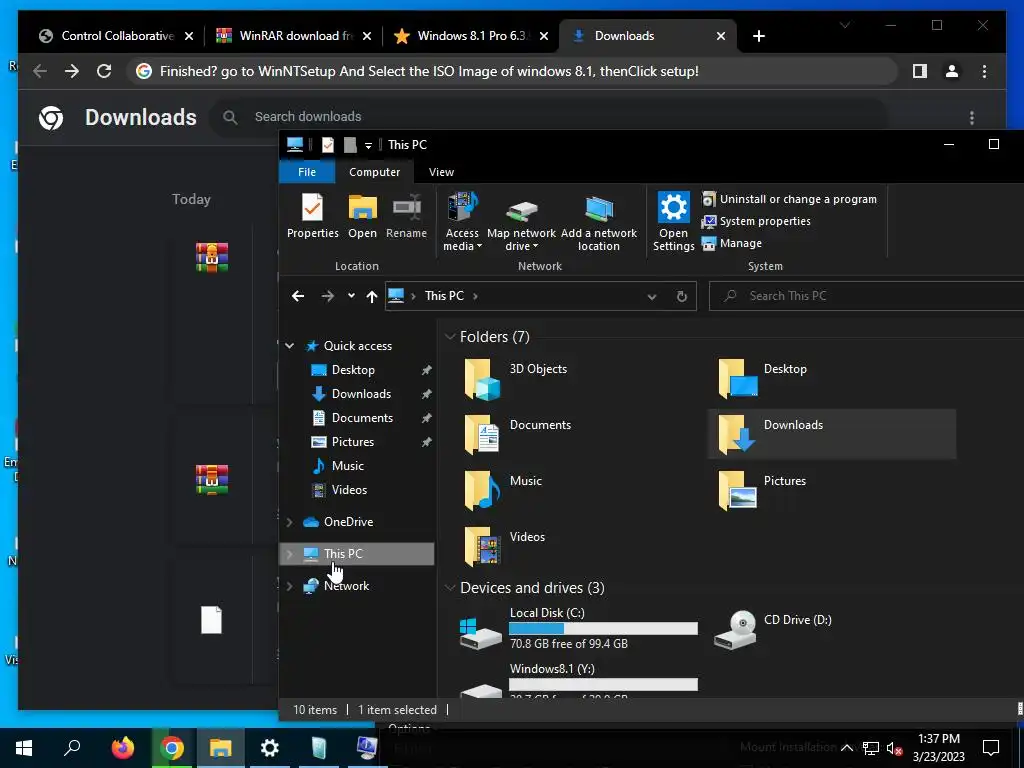
Task: Open Settings from the taskbar
Action: (x=269, y=748)
